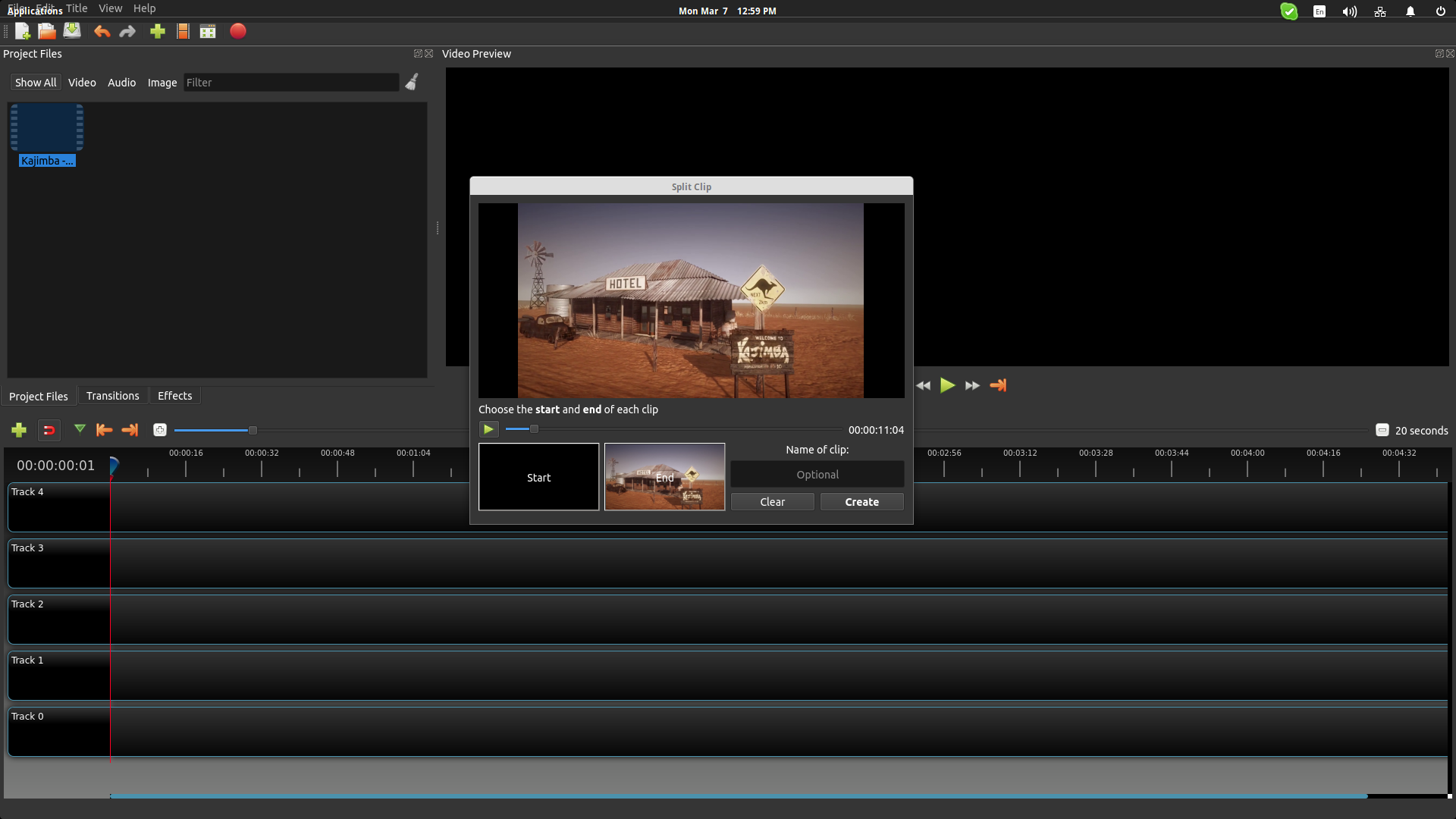Rewind the video preview
This screenshot has height=819, width=1456.
click(923, 385)
